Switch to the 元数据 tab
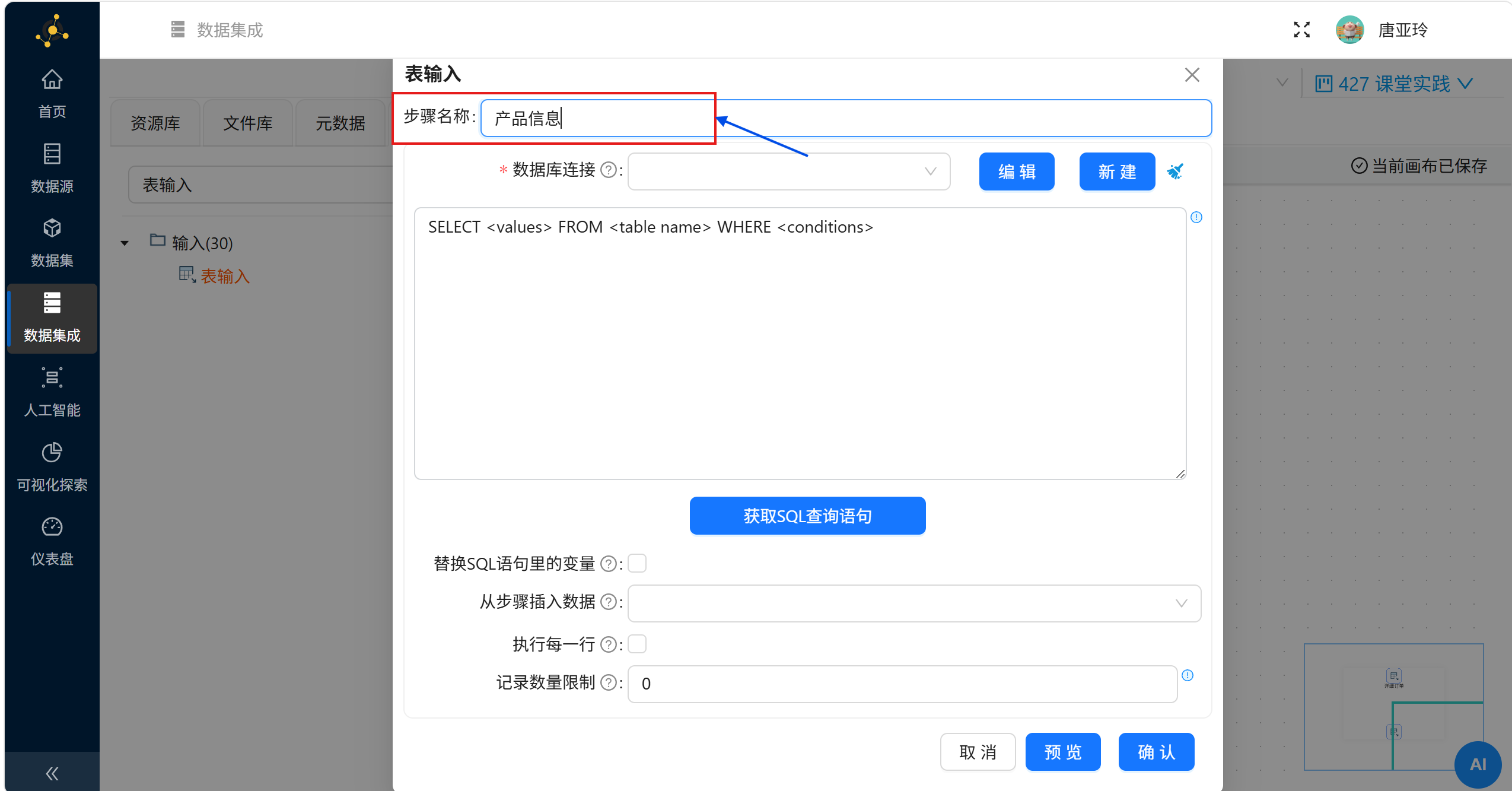The image size is (1512, 791). (x=340, y=123)
